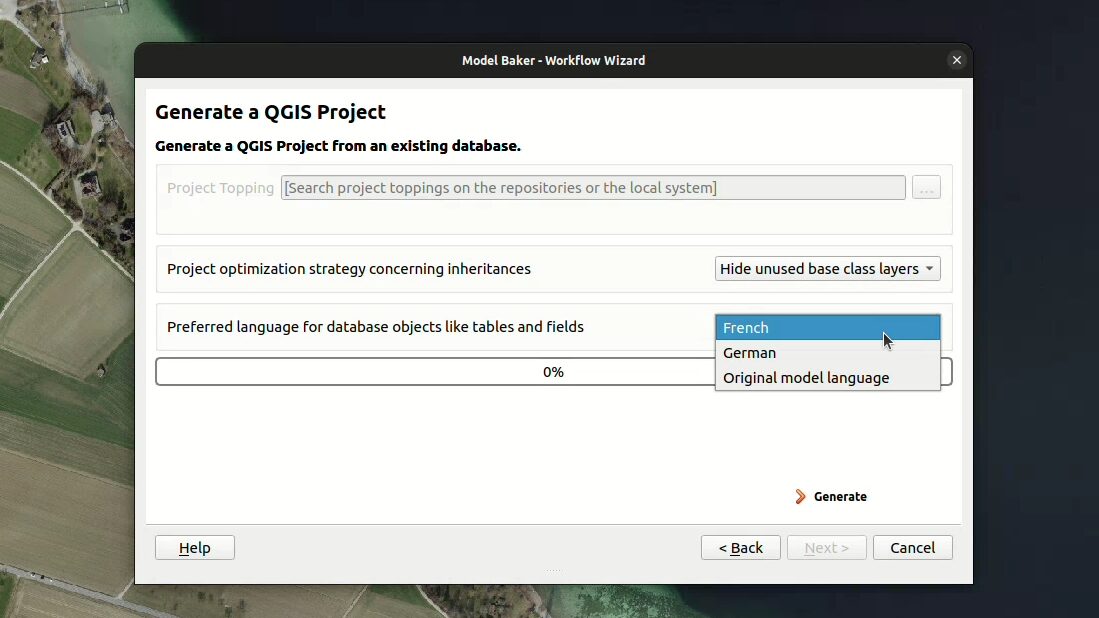1099x618 pixels.
Task: Click the Generate a QGIS Project heading
Action: (270, 112)
